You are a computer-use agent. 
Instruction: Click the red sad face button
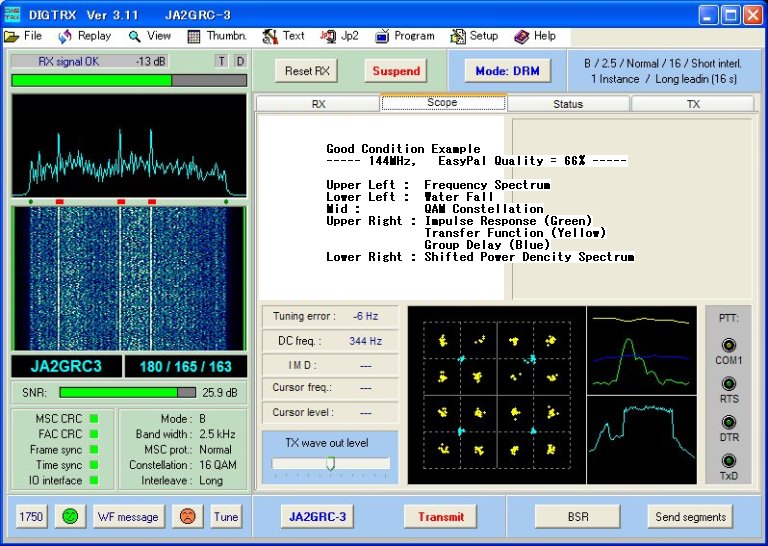pos(188,517)
